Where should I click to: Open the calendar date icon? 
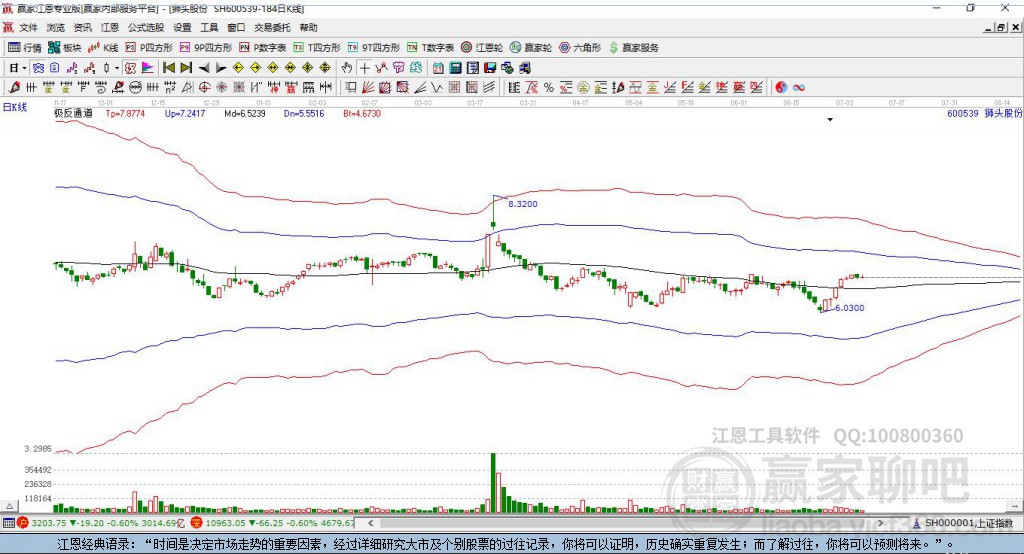(x=438, y=68)
